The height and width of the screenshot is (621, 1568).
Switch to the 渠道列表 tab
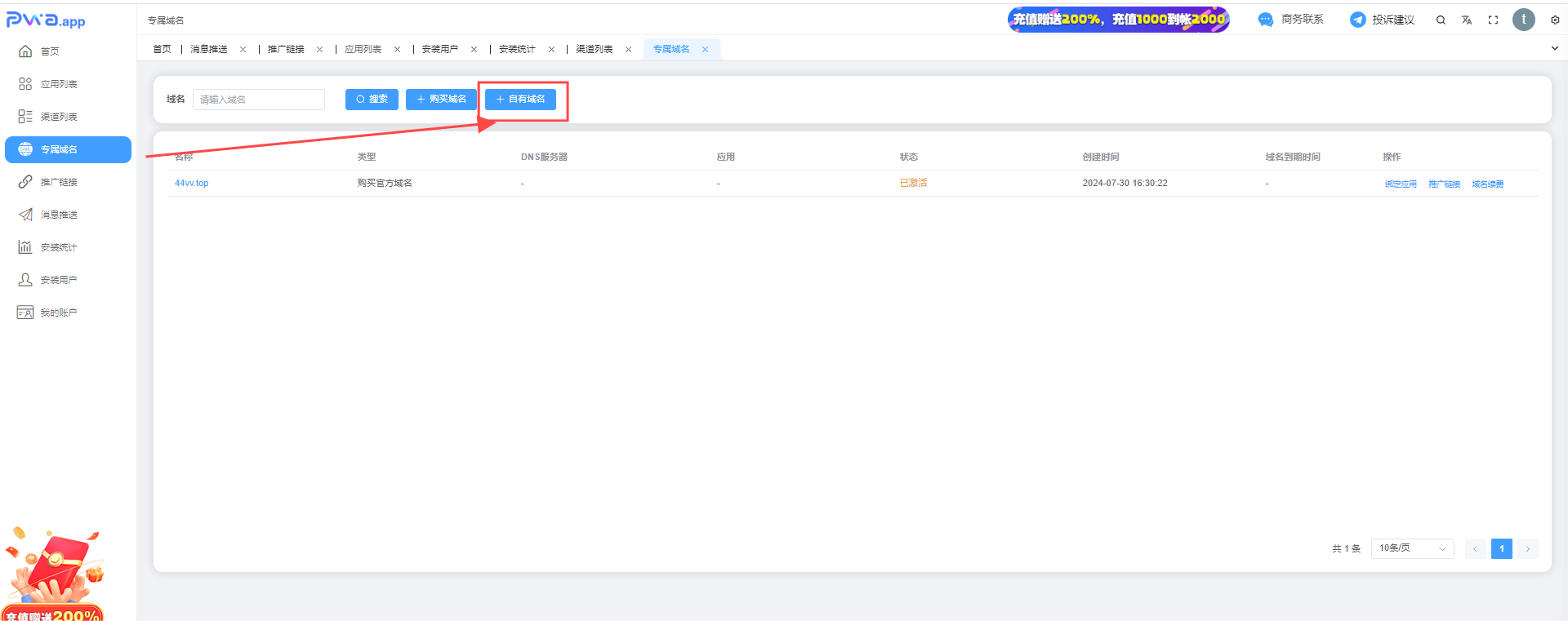point(594,49)
